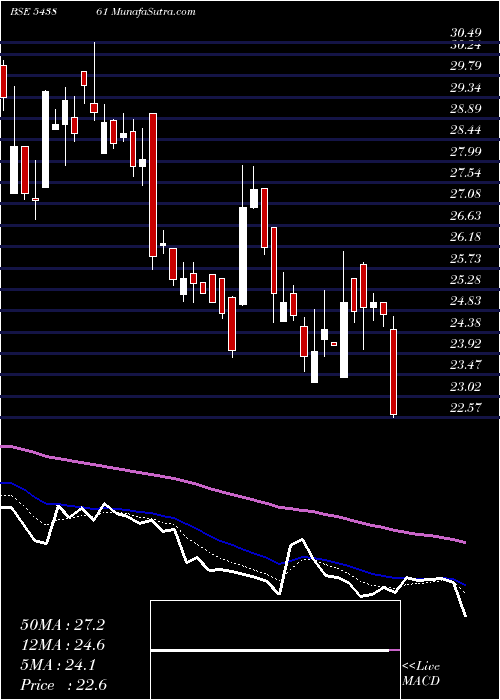Click the last large red candlestick
The width and height of the screenshot is (500, 700).
click(394, 371)
